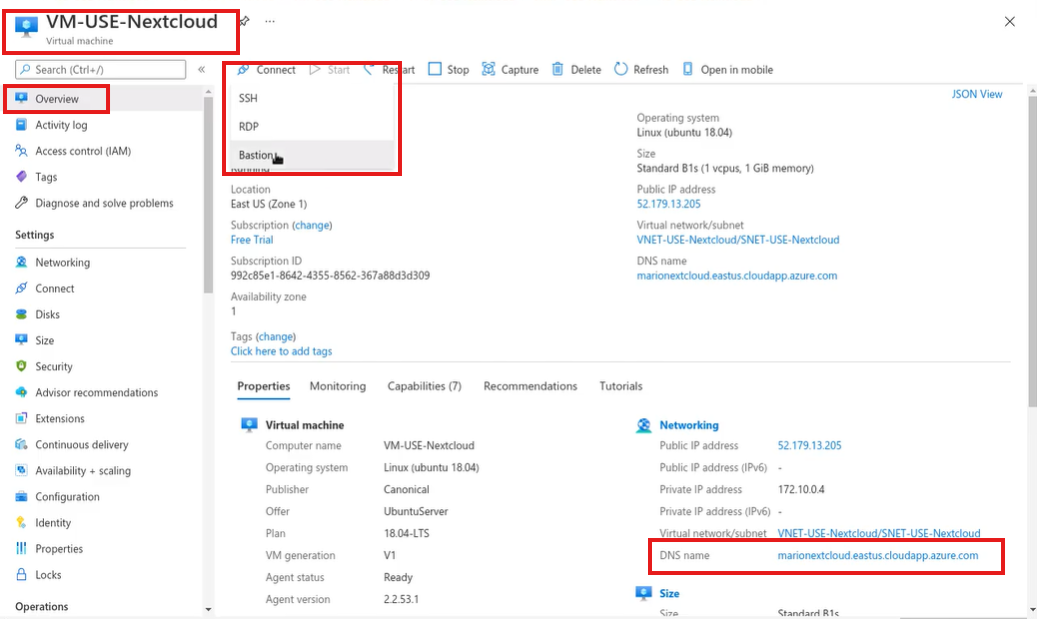1037x619 pixels.
Task: Open the ellipsis more options menu
Action: [270, 21]
